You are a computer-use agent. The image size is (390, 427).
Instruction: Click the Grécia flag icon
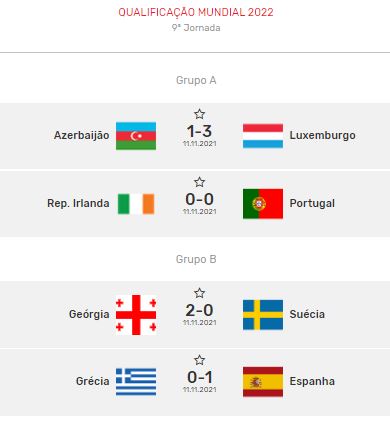pyautogui.click(x=136, y=382)
